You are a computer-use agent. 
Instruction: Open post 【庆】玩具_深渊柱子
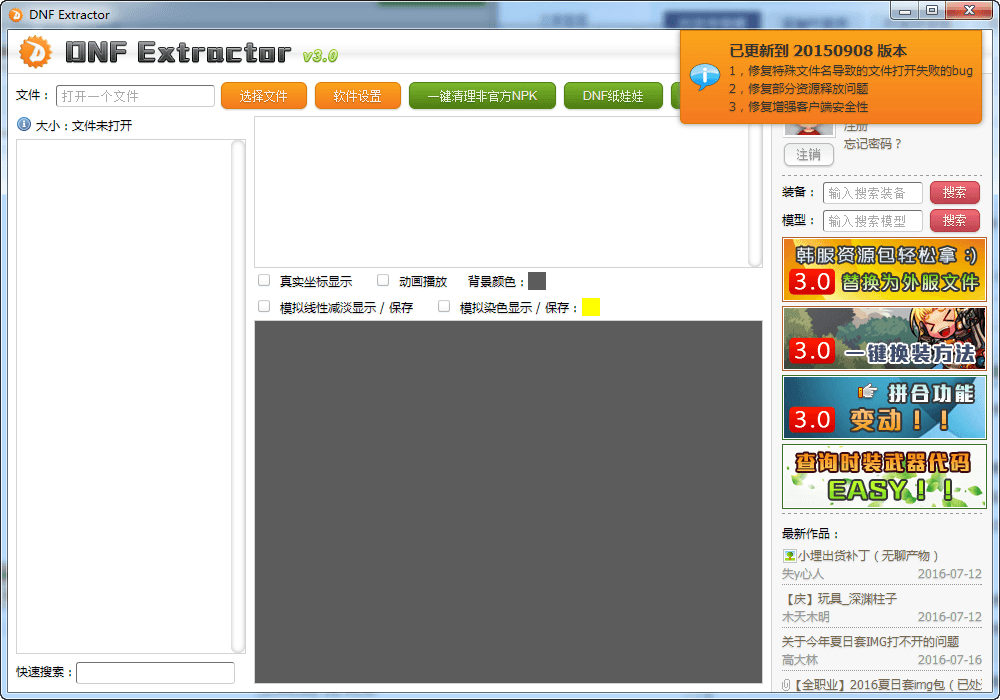tap(840, 599)
